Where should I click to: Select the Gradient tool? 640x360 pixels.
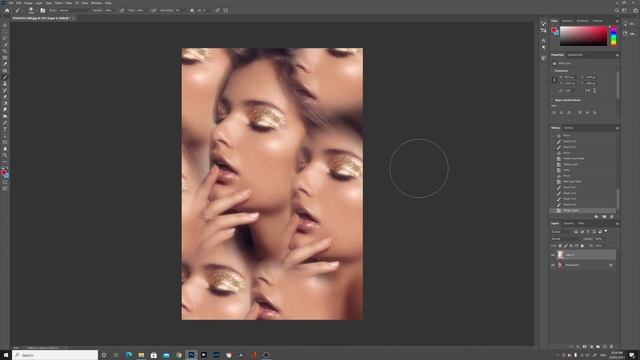point(5,103)
